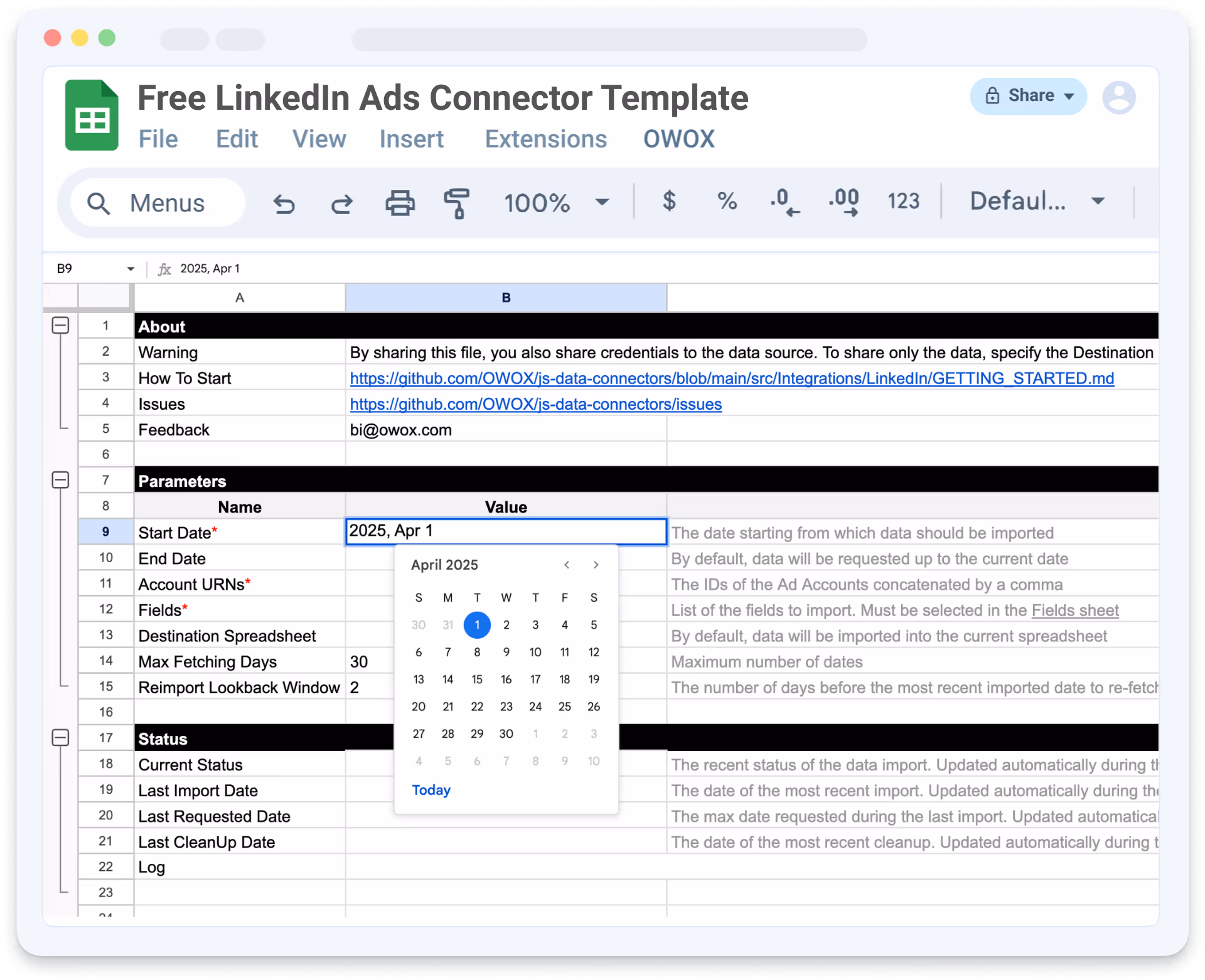Collapse the Parameters row group

[60, 481]
